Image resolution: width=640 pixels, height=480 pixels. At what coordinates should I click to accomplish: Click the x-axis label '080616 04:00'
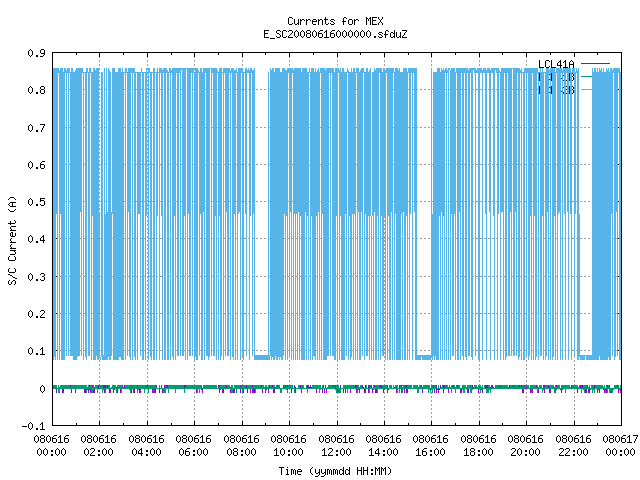pyautogui.click(x=147, y=446)
